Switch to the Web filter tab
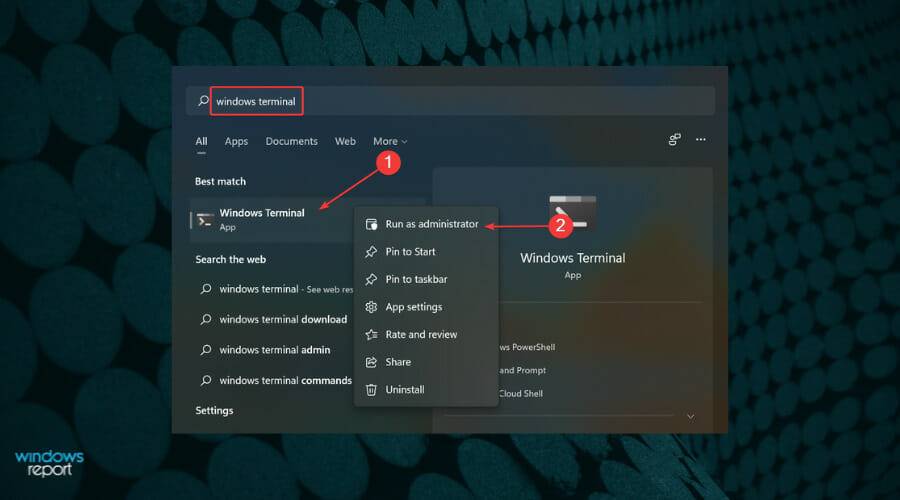 345,141
